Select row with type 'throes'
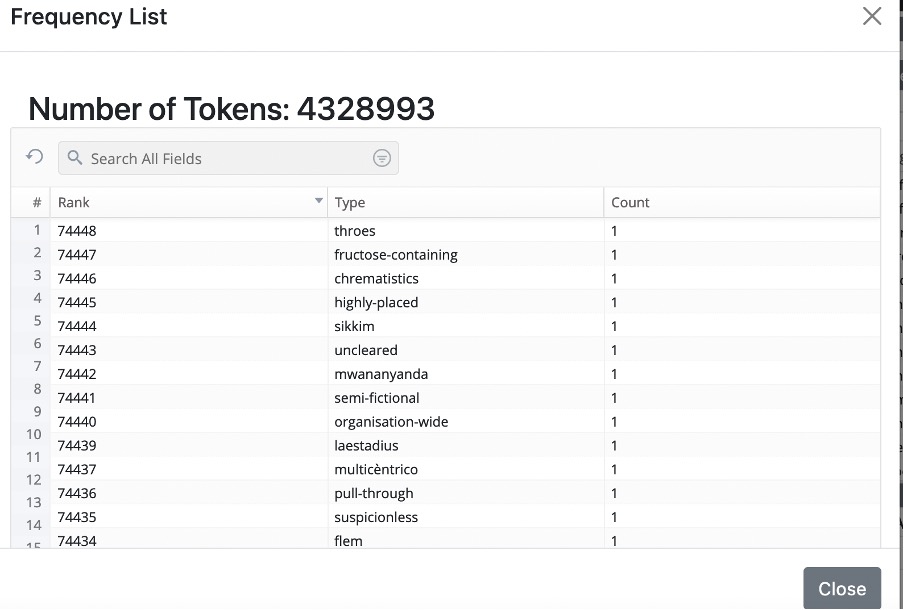The image size is (904, 610). pos(355,231)
